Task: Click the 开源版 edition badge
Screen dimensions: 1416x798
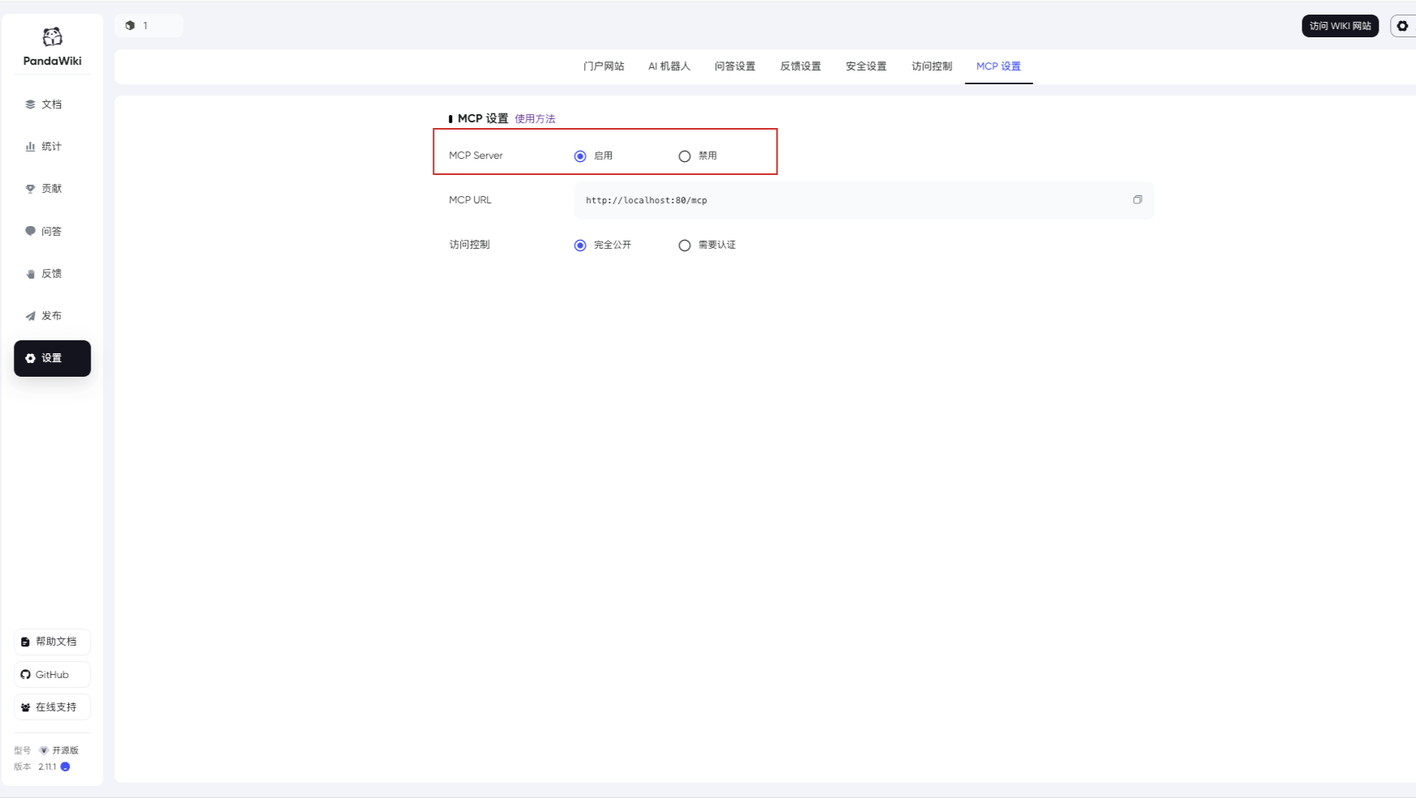Action: coord(59,750)
